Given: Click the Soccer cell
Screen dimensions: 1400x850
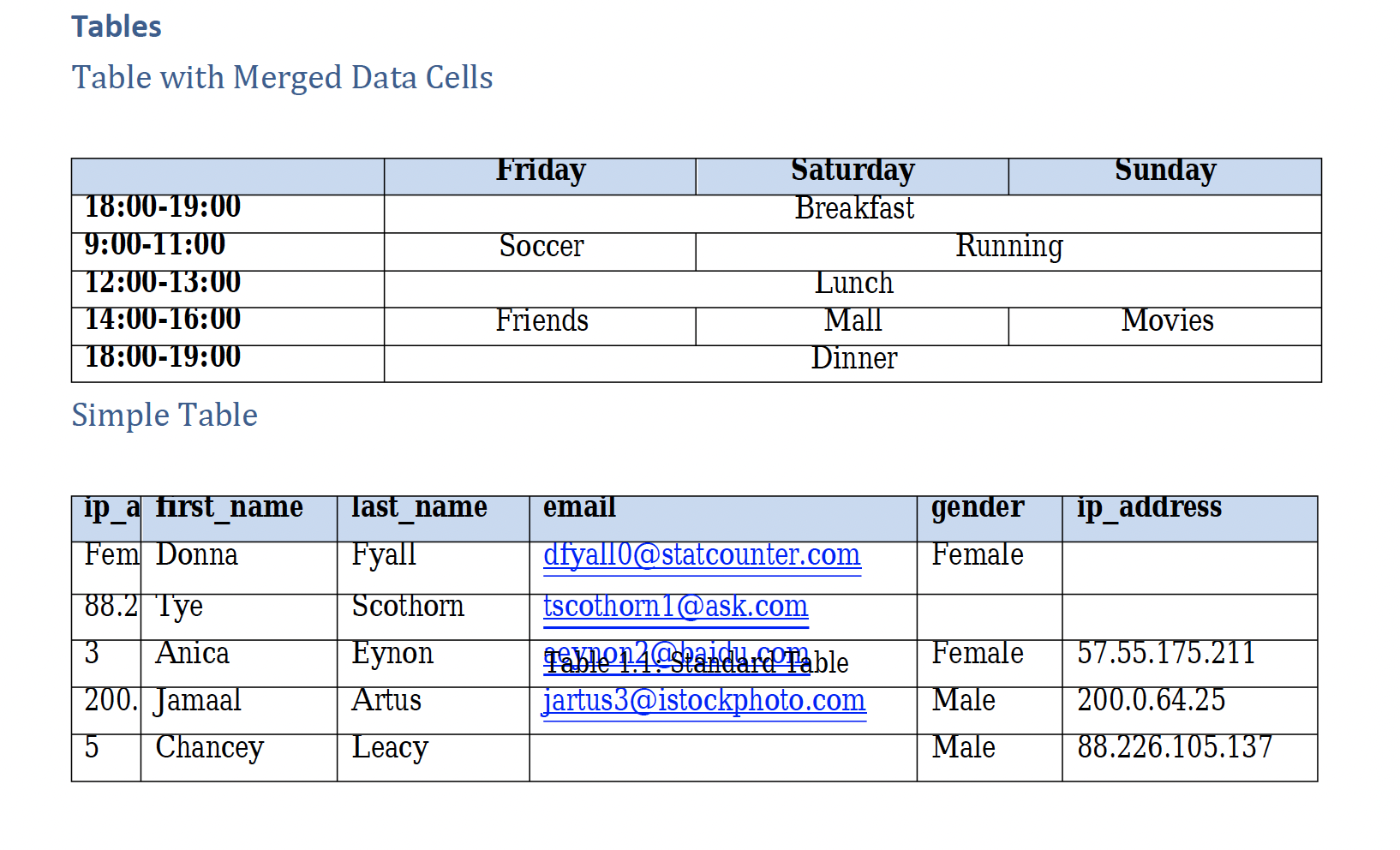Looking at the screenshot, I should tap(541, 247).
